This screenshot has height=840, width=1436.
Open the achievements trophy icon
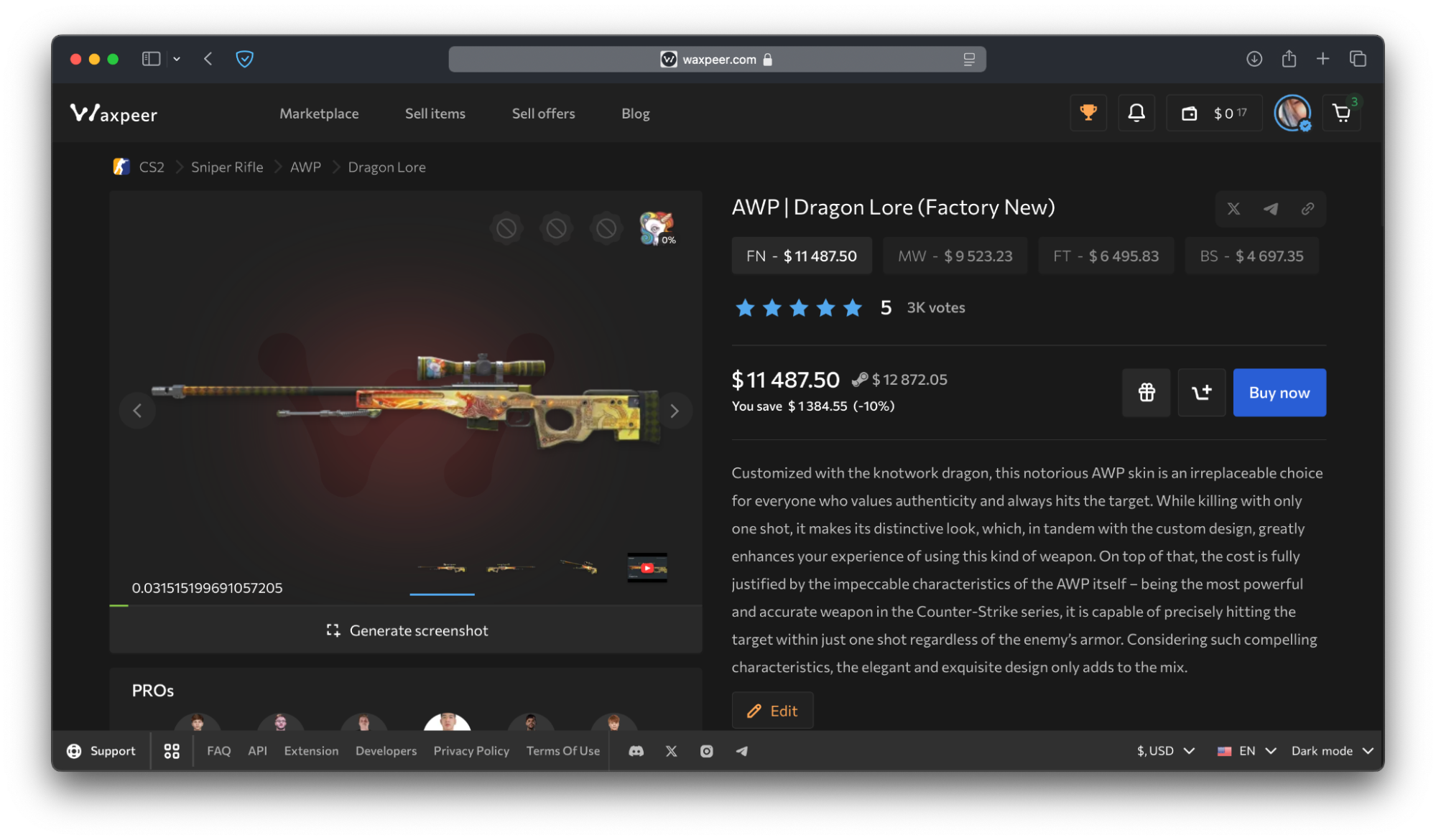1088,113
